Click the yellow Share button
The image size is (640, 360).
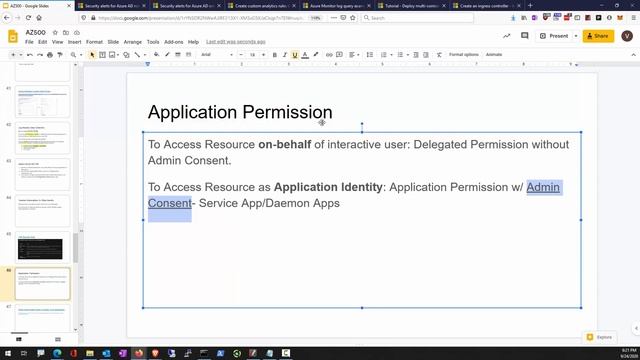[598, 36]
